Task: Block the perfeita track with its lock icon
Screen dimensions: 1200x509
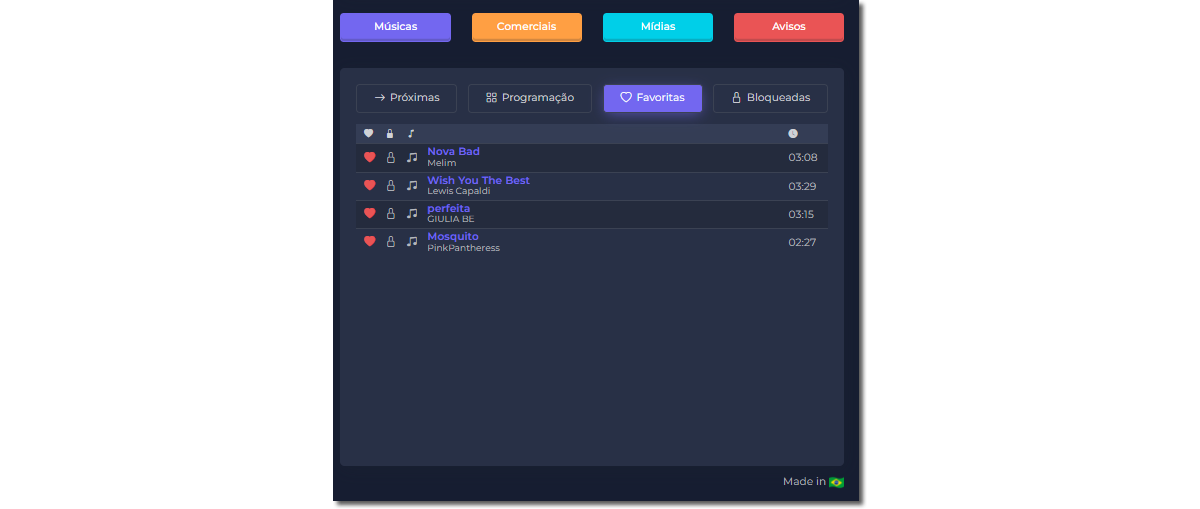Action: (391, 213)
